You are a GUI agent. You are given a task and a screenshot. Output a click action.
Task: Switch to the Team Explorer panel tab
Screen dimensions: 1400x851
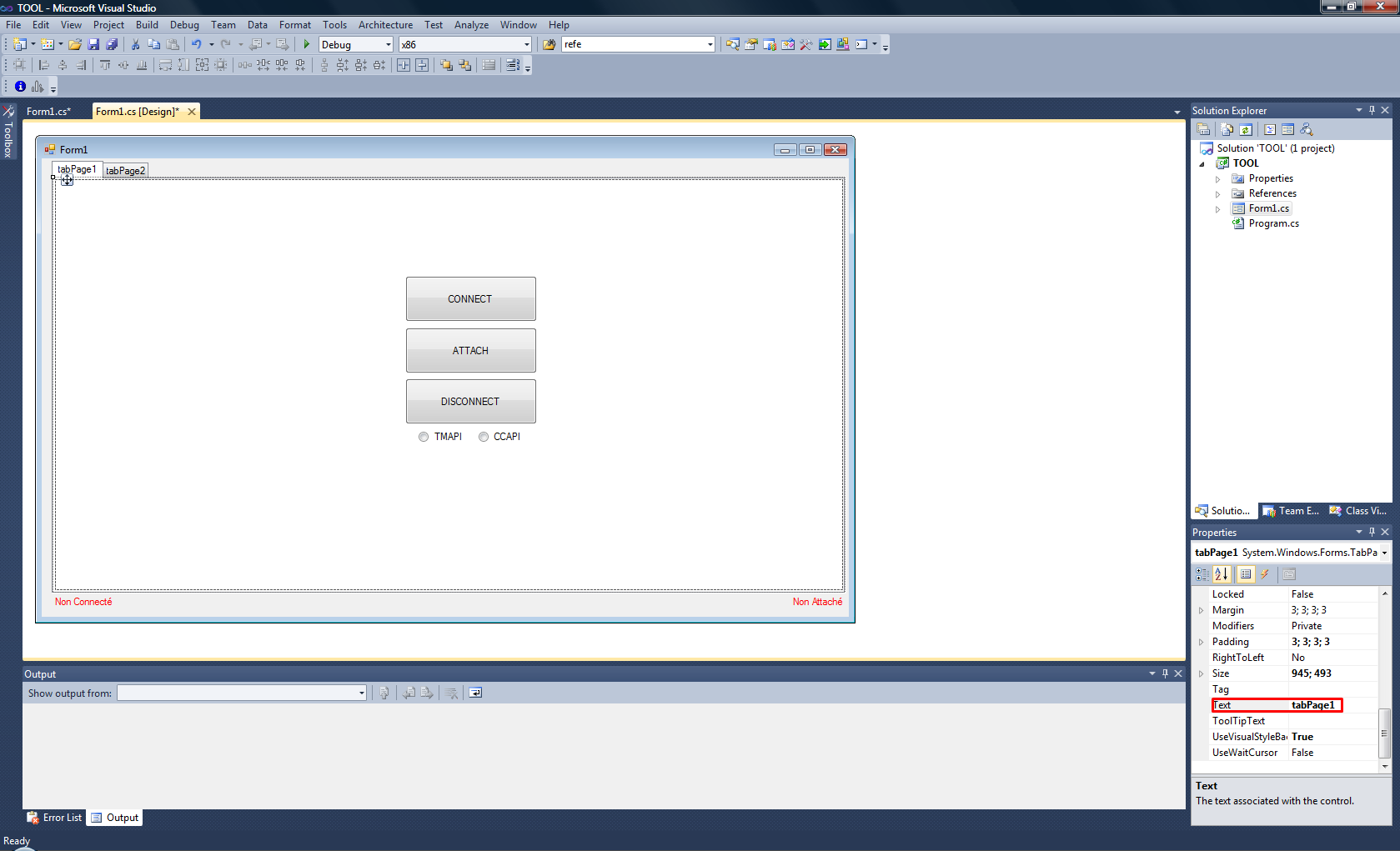(x=1290, y=511)
